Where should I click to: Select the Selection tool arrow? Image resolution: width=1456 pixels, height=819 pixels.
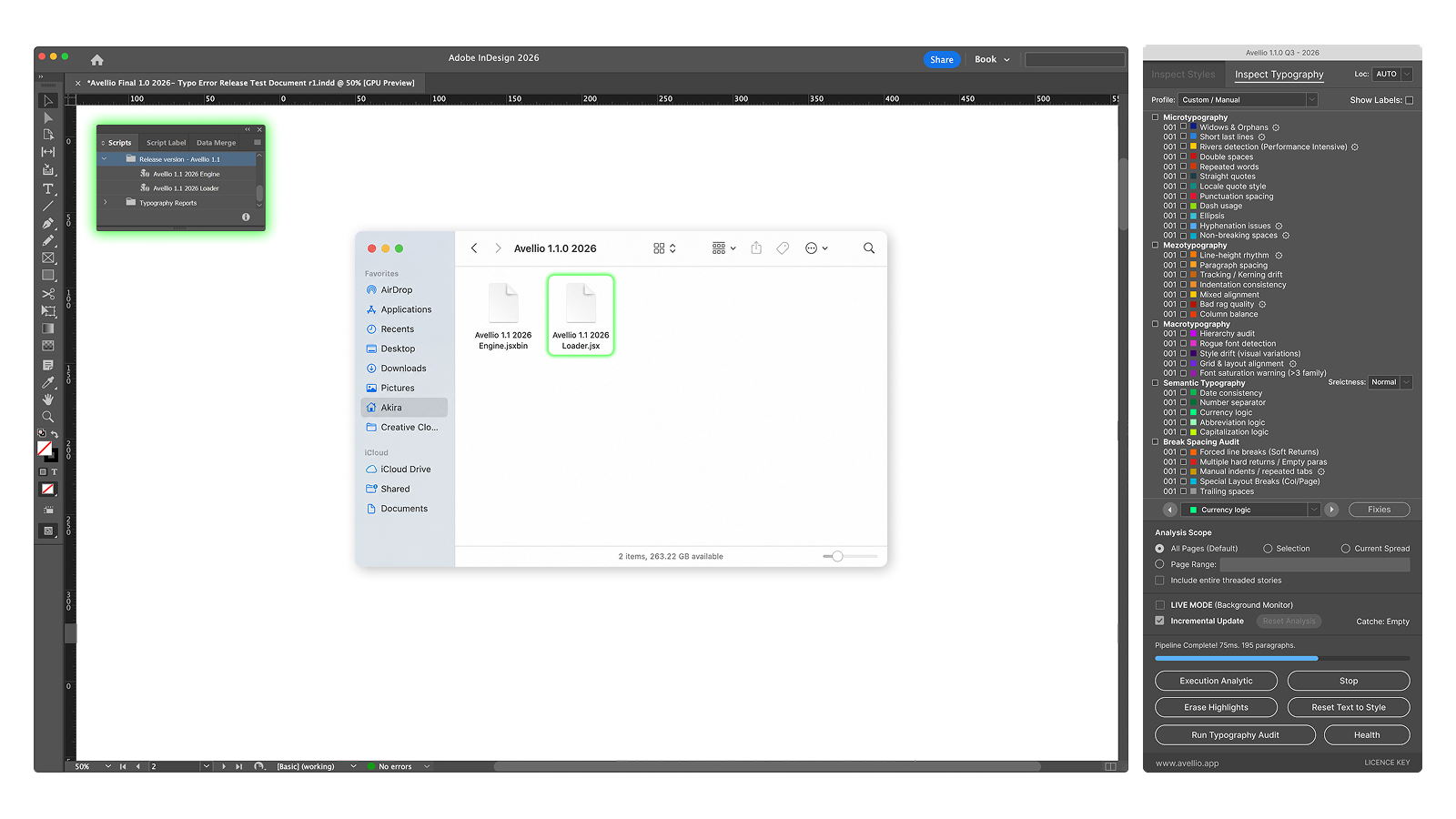coord(48,100)
